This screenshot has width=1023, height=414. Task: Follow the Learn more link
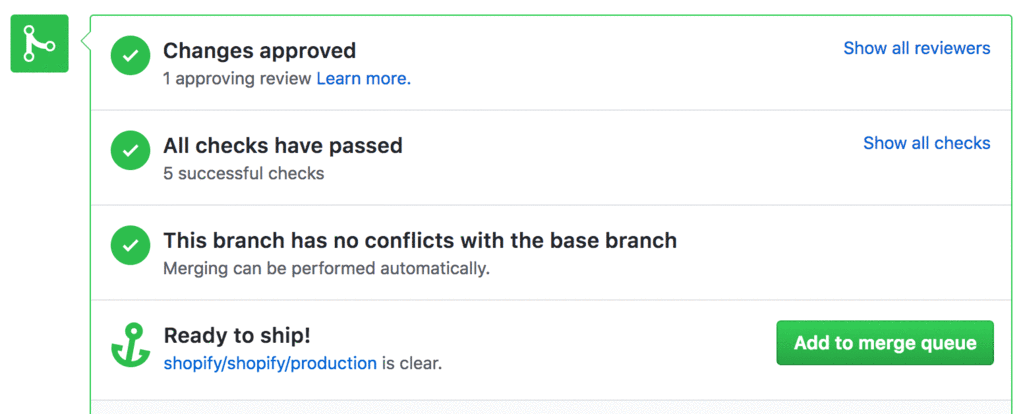coord(364,79)
